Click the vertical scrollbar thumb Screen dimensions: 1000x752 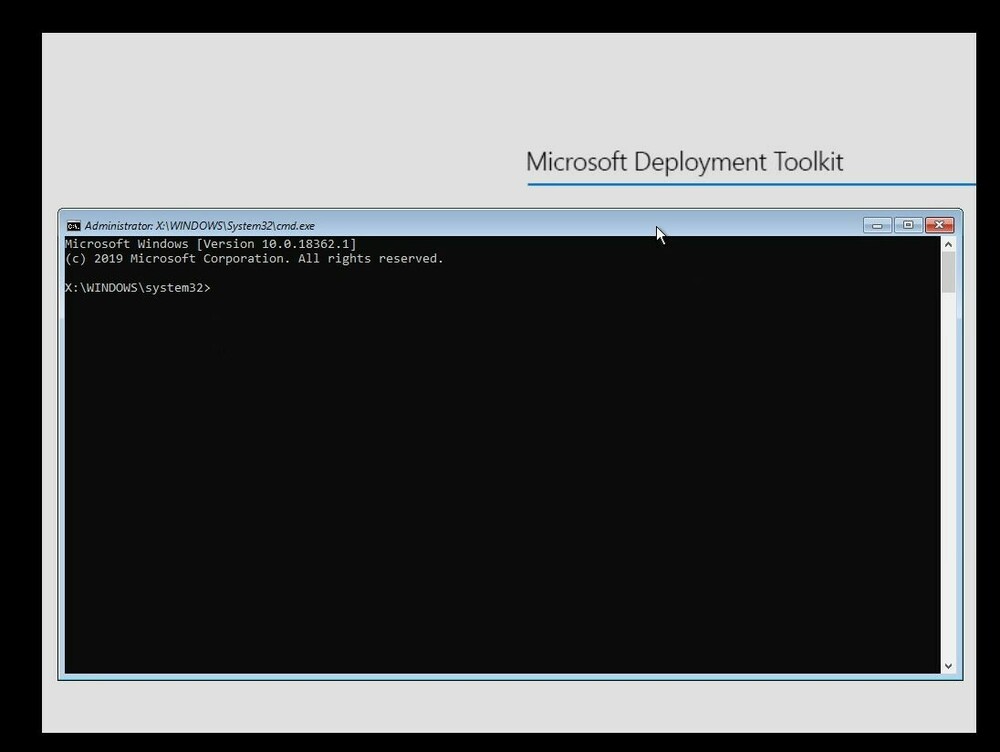(948, 272)
